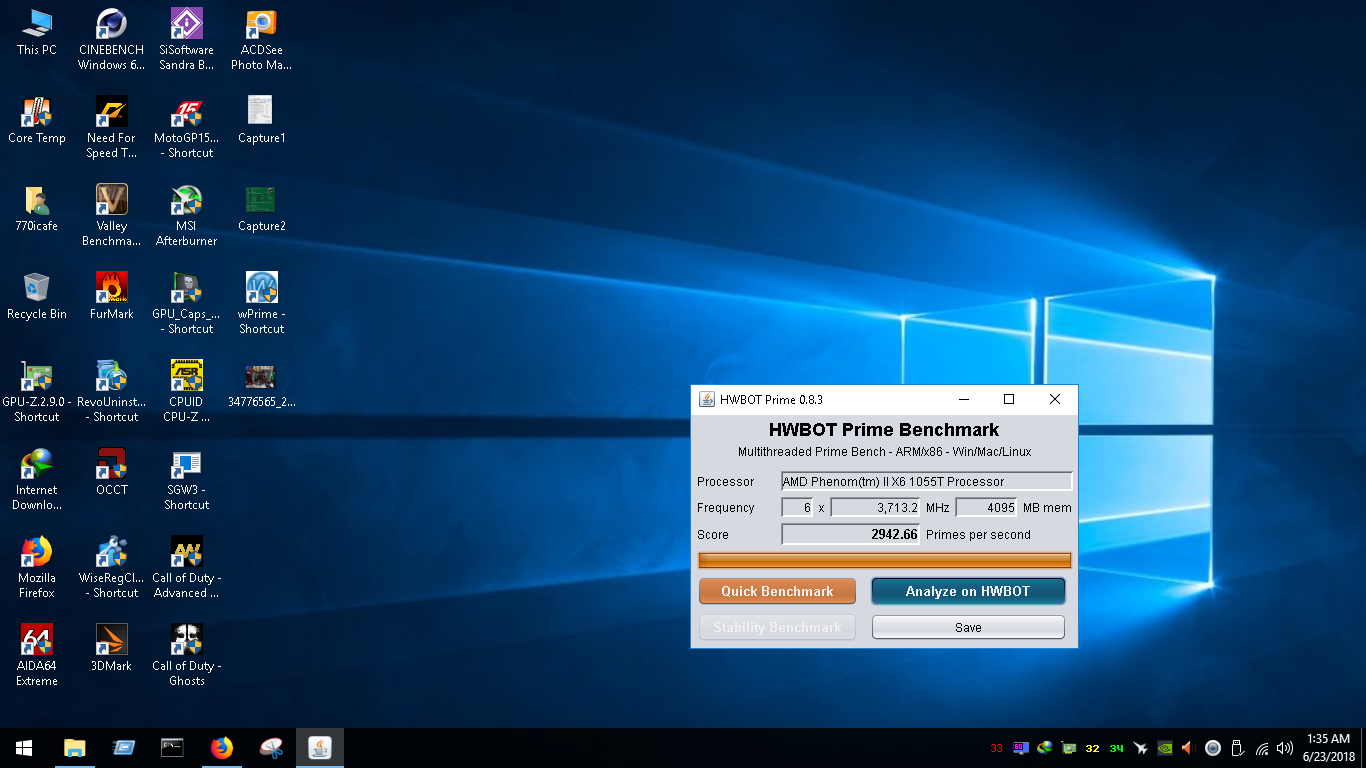Click the Java HWBOT Prime taskbar button
This screenshot has height=768, width=1366.
[x=320, y=748]
